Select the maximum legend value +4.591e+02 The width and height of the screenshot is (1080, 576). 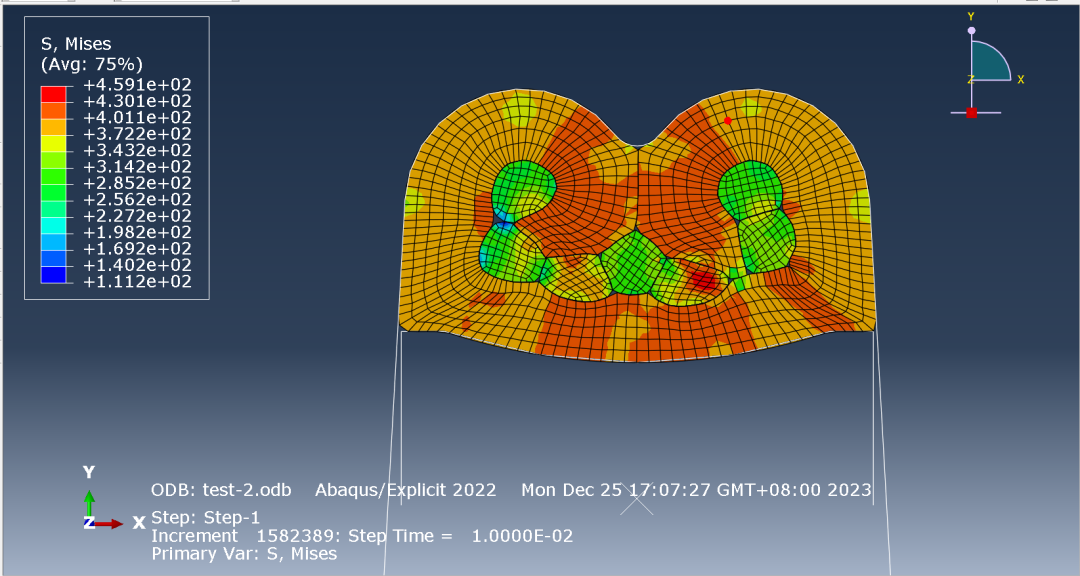[x=137, y=85]
